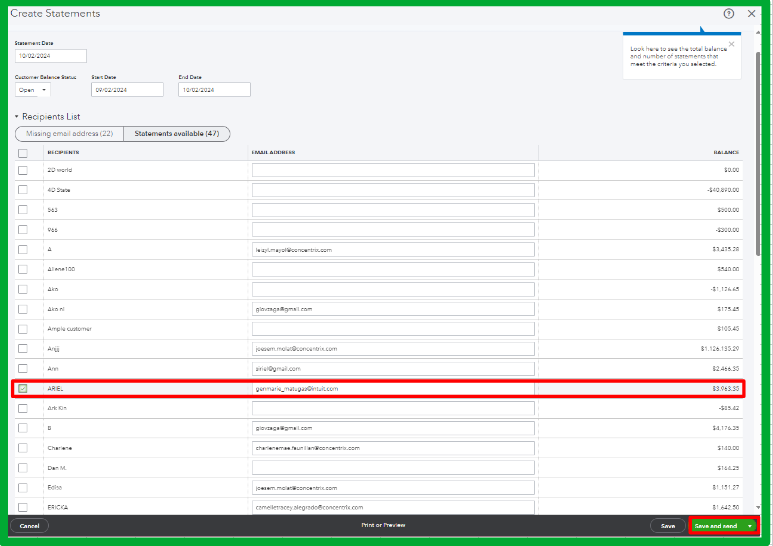Viewport: 773px width, 546px height.
Task: Click the Save and send button
Action: 716,526
